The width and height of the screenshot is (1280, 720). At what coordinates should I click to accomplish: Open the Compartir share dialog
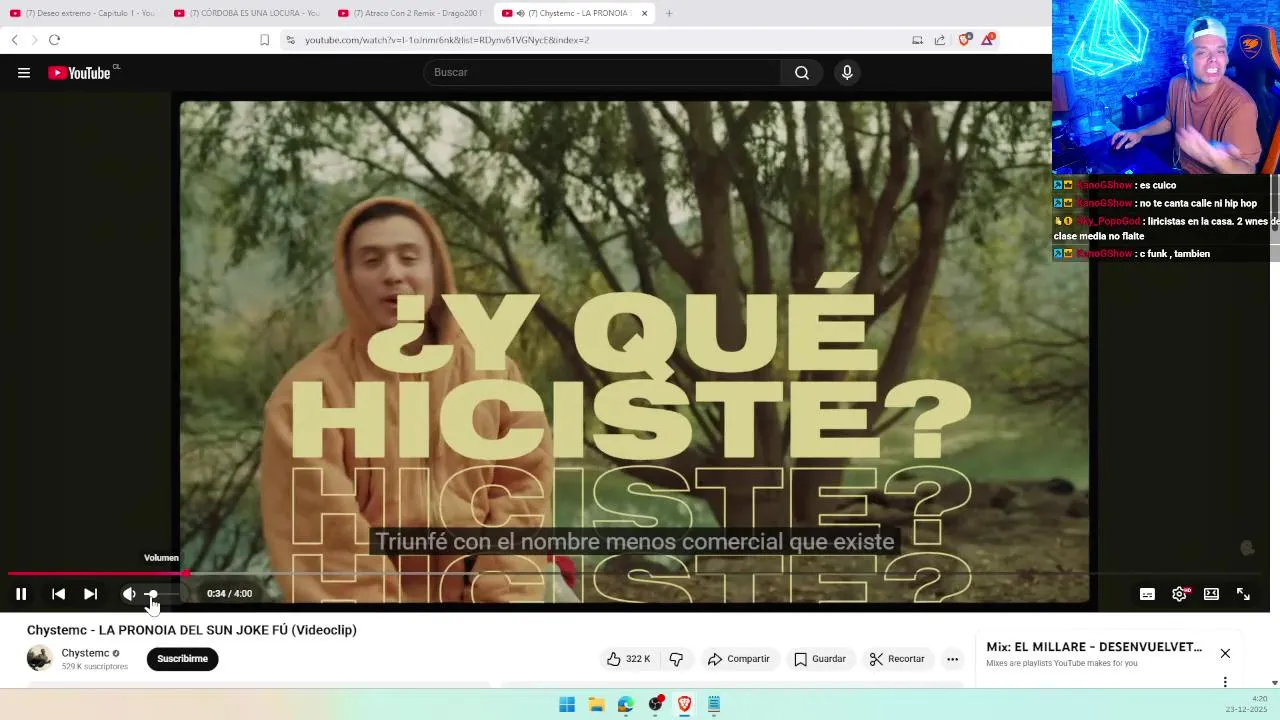point(738,659)
